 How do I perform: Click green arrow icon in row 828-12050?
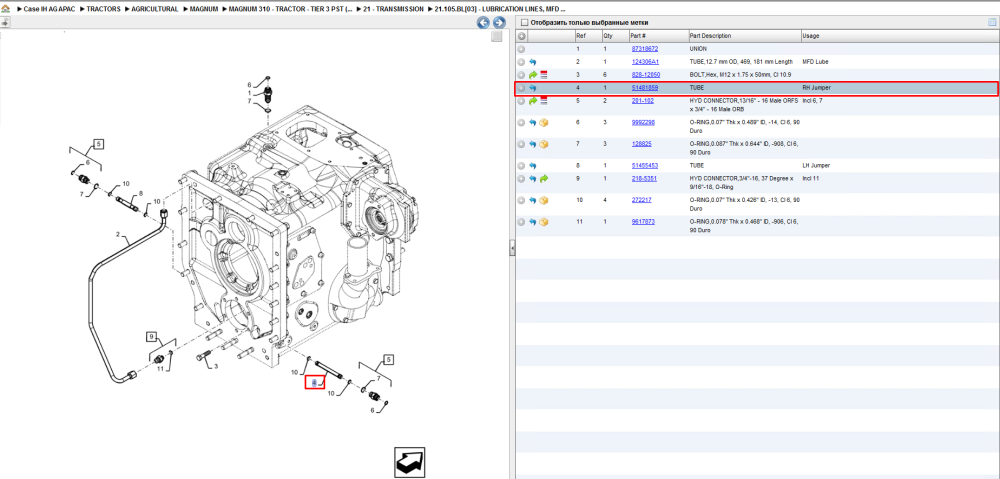pyautogui.click(x=533, y=75)
